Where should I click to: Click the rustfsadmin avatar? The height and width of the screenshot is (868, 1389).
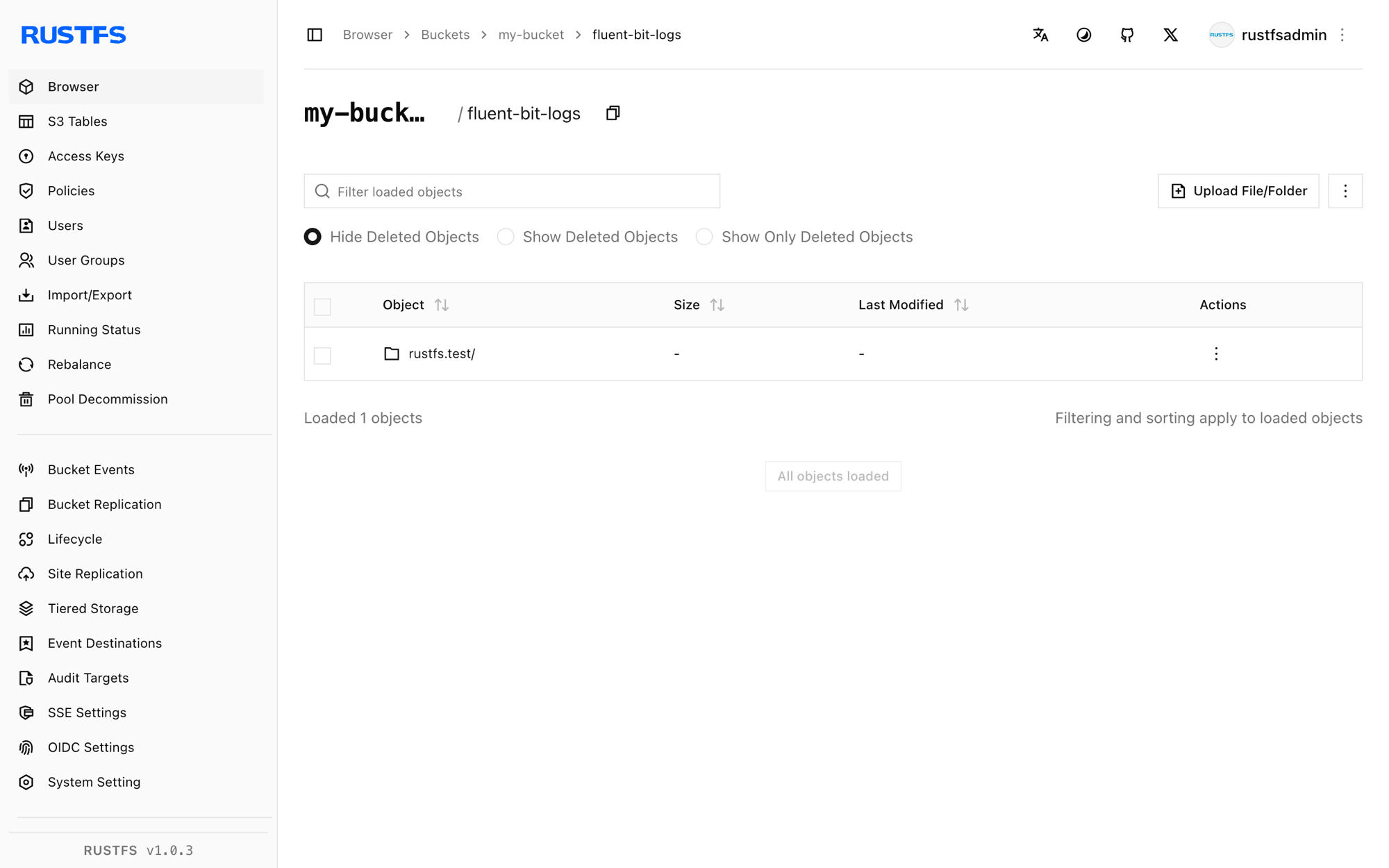pos(1221,35)
